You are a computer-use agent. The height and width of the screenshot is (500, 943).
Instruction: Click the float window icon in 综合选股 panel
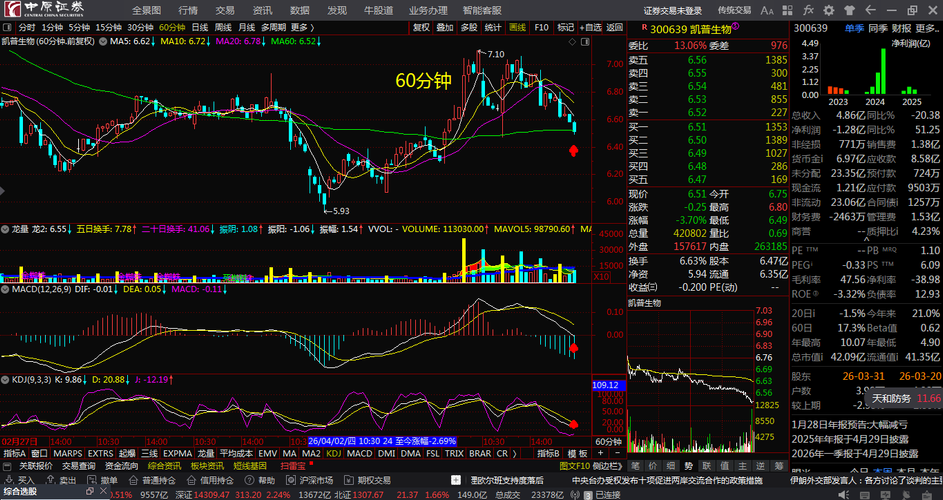click(x=89, y=492)
